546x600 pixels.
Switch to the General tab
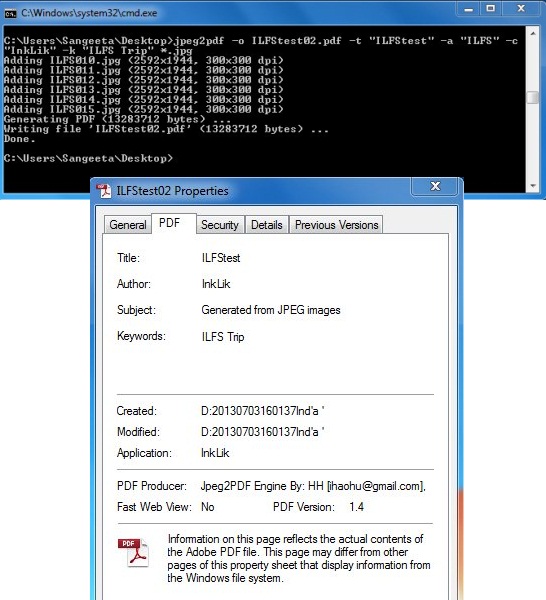coord(128,225)
